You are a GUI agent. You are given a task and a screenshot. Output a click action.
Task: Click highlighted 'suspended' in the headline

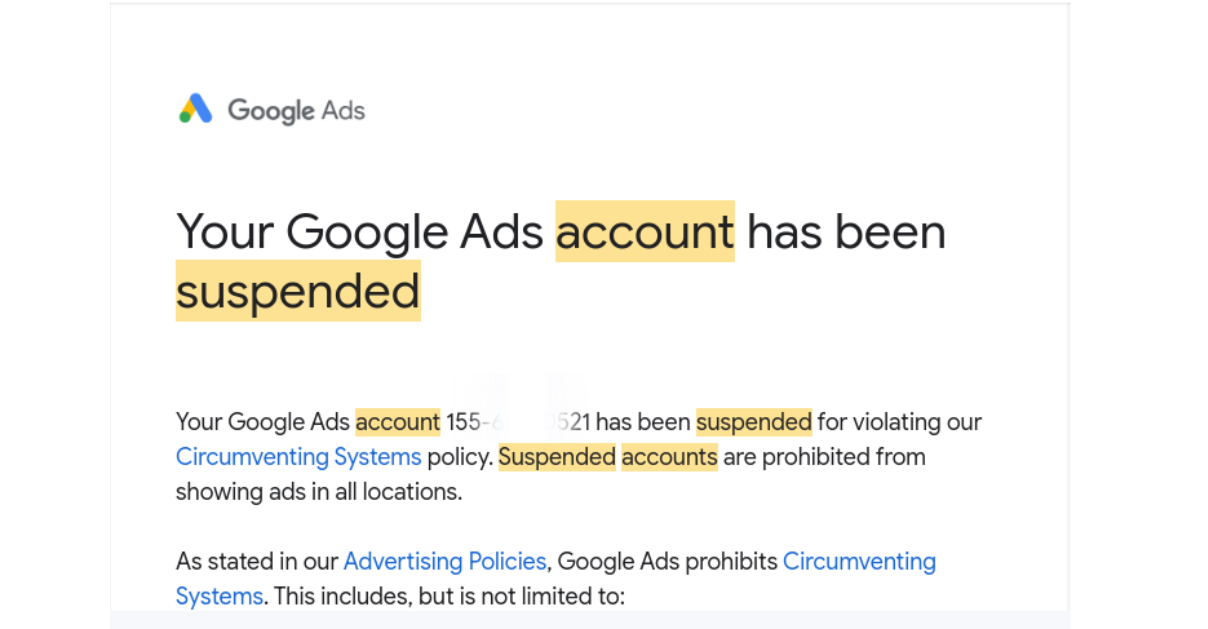(x=298, y=291)
